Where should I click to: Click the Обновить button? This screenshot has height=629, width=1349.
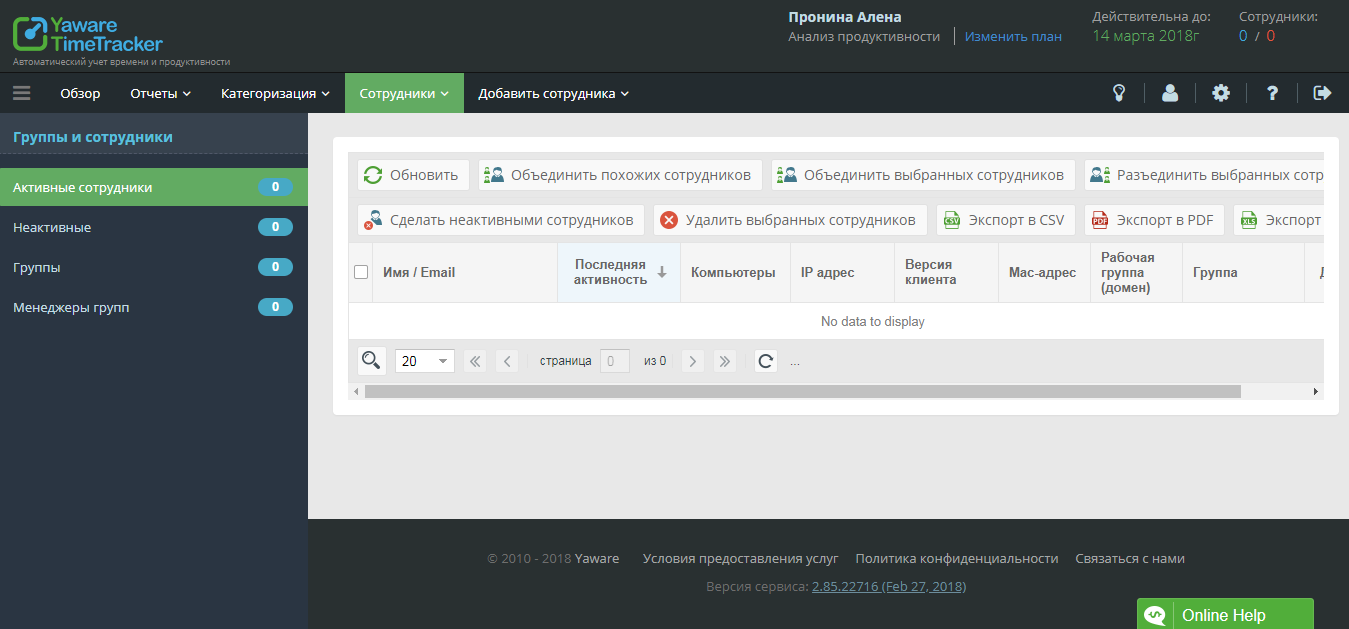[x=413, y=175]
